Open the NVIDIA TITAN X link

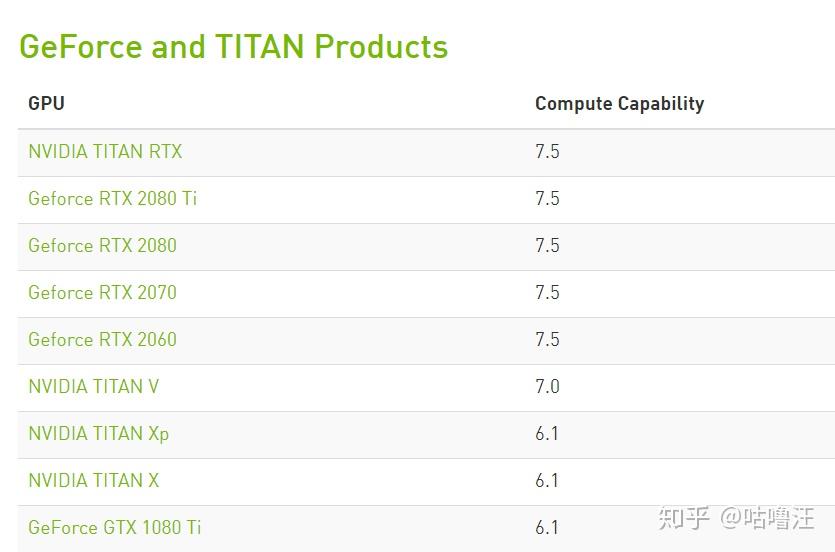point(93,481)
